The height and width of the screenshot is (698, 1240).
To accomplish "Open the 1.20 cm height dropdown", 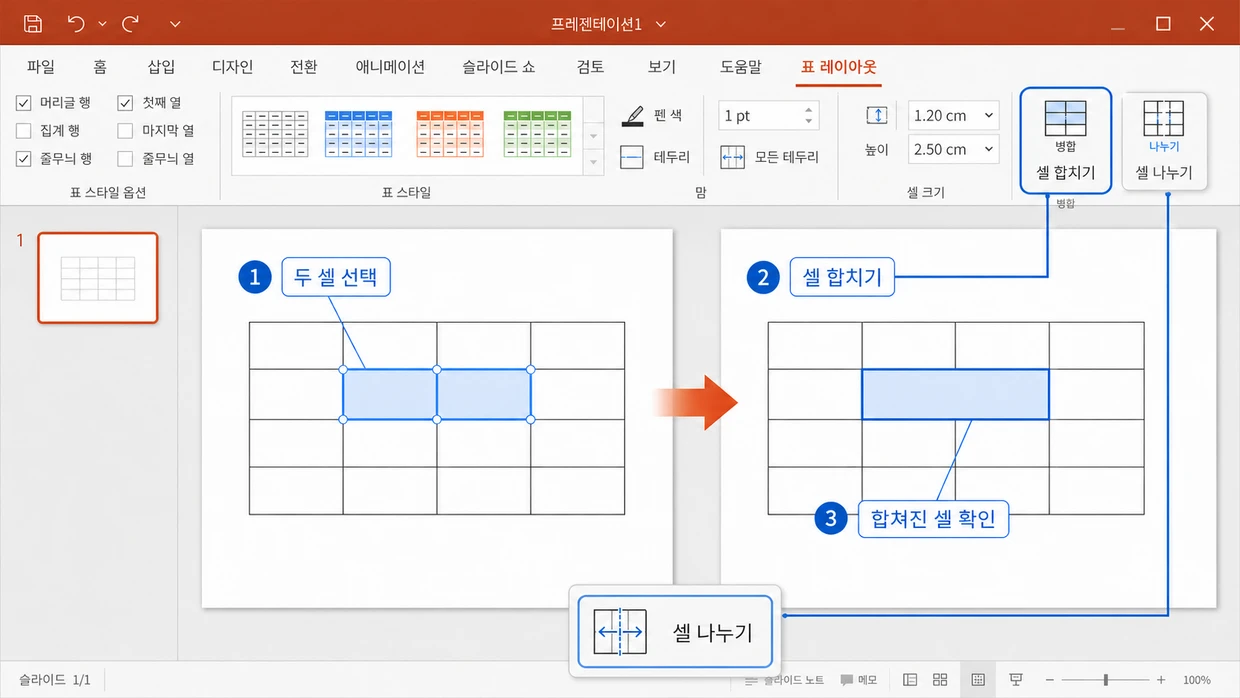I will [x=989, y=115].
